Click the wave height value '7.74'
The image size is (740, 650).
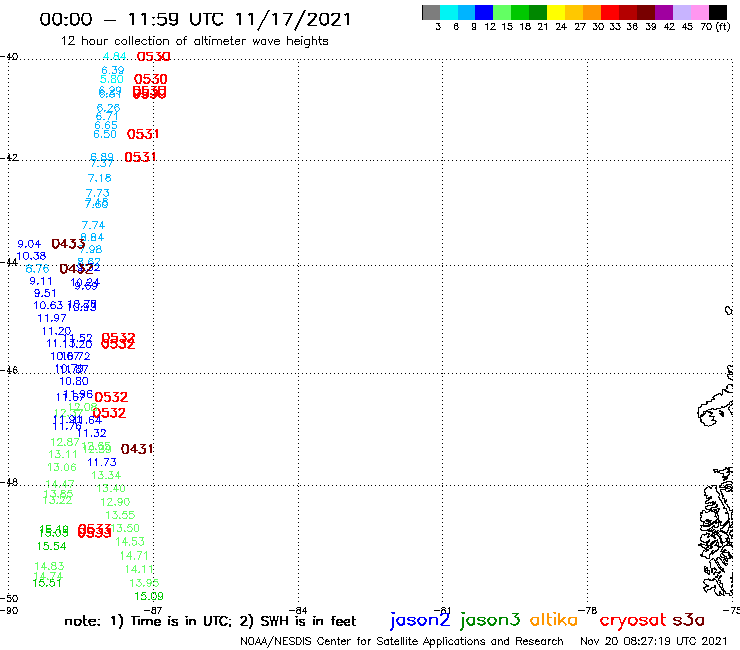point(93,225)
